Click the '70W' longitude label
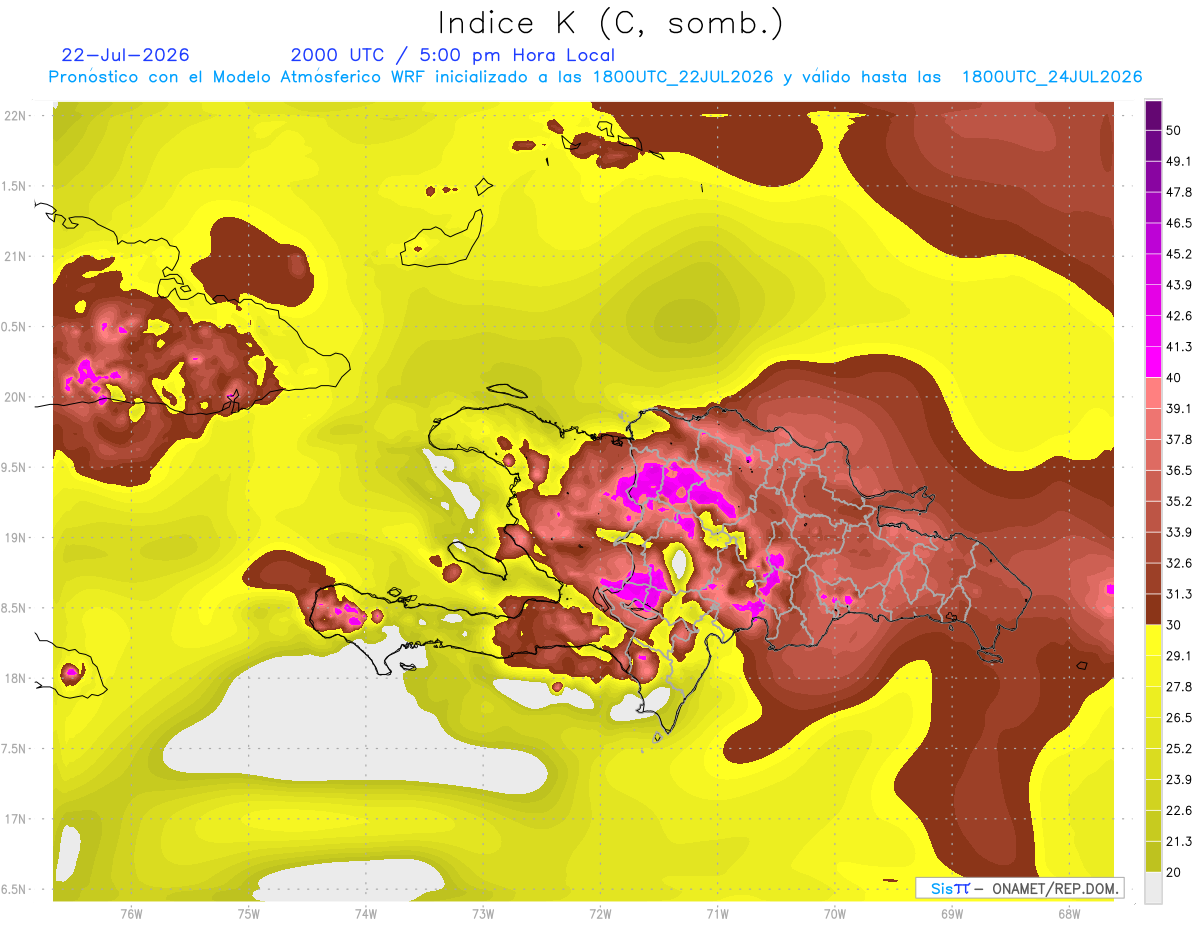 tap(835, 914)
